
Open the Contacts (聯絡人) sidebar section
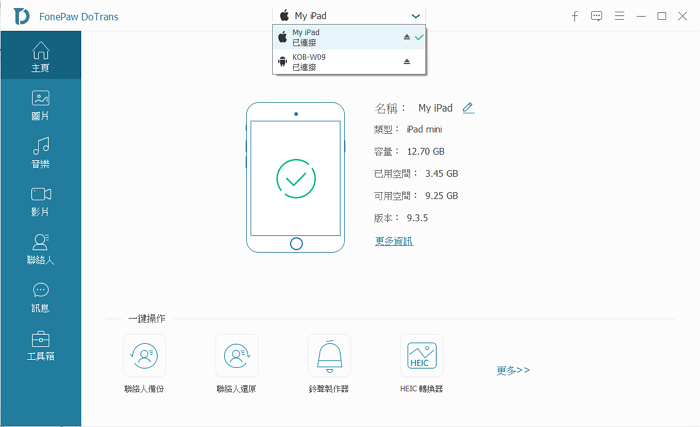tap(41, 249)
